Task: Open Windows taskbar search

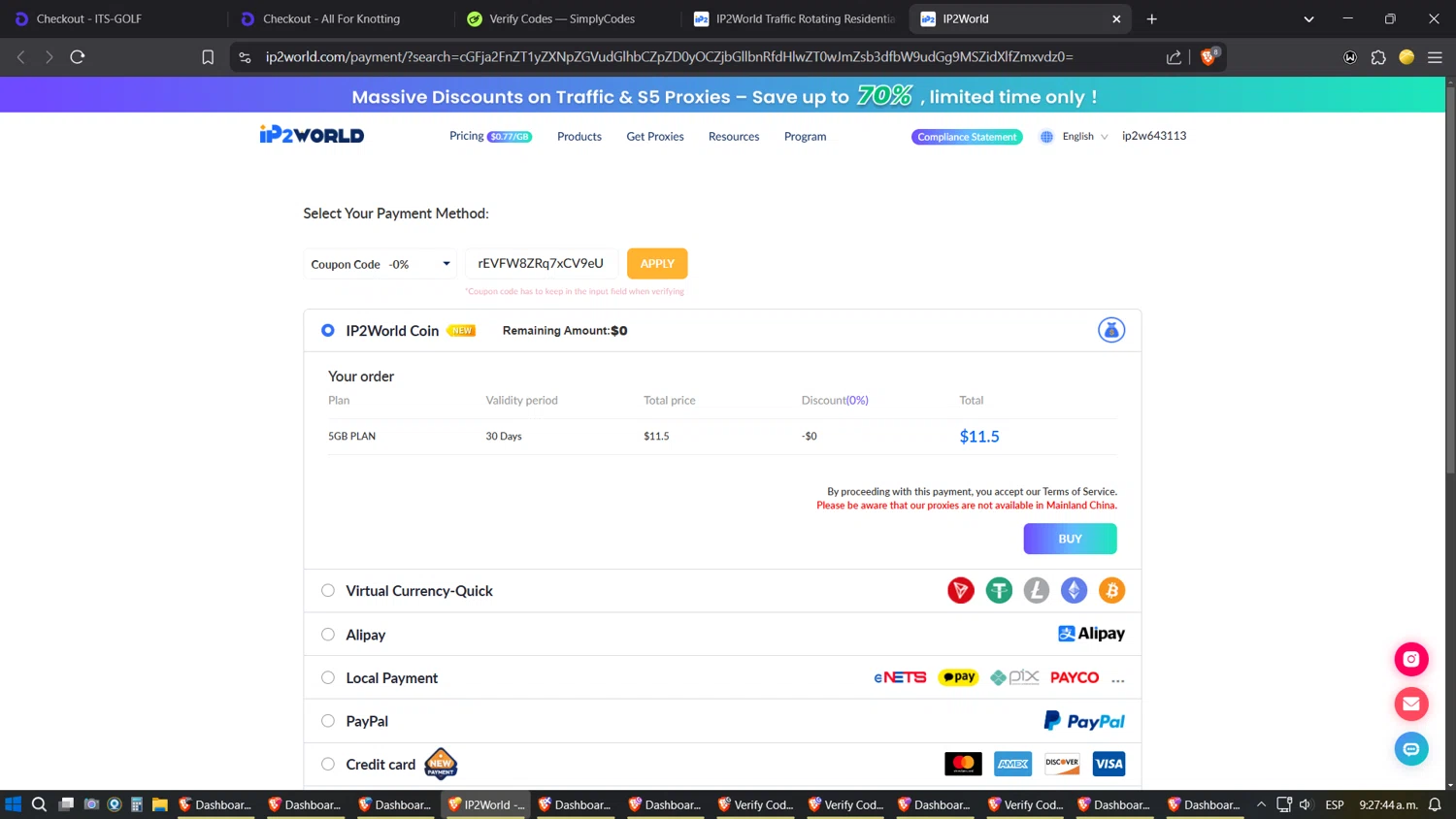Action: tap(39, 804)
